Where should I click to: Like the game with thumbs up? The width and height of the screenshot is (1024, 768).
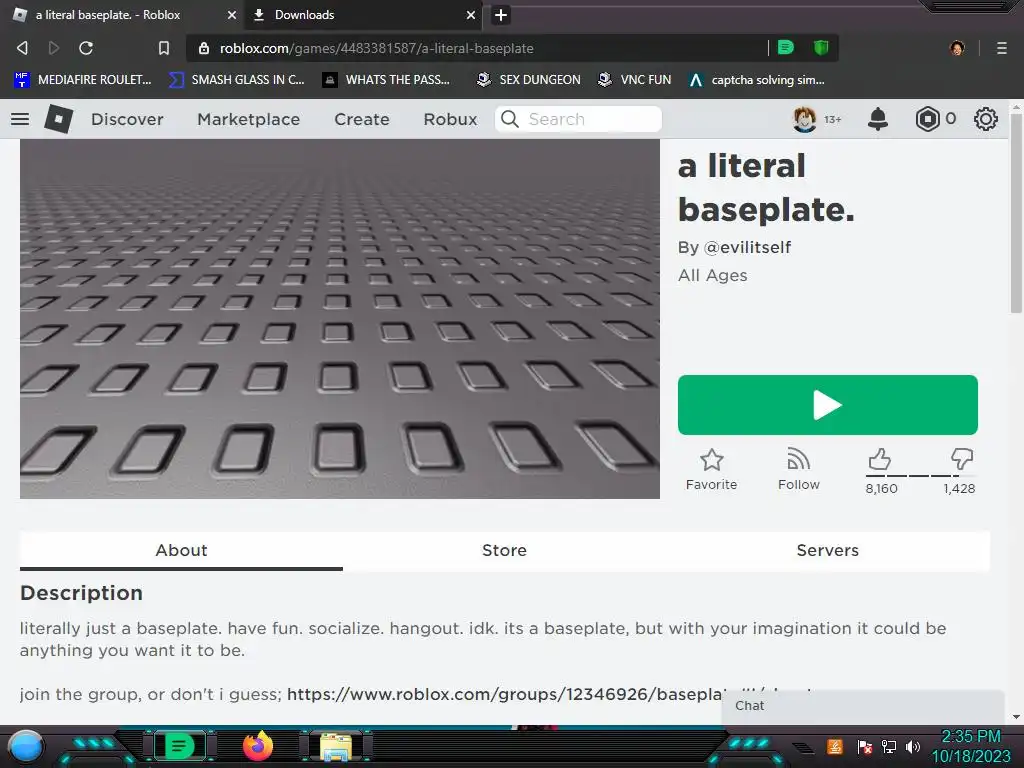click(x=880, y=459)
